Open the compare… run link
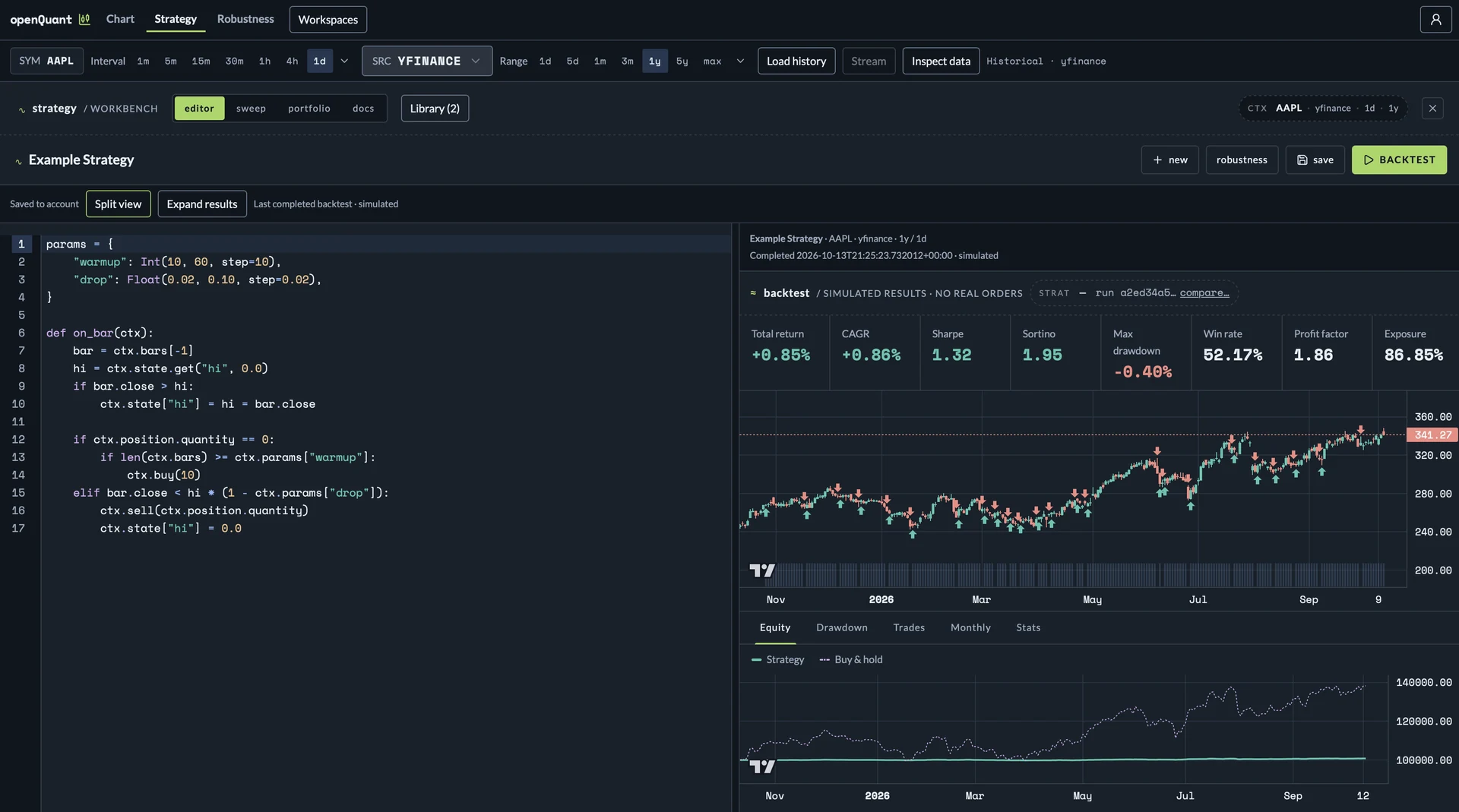This screenshot has width=1459, height=812. [x=1204, y=292]
